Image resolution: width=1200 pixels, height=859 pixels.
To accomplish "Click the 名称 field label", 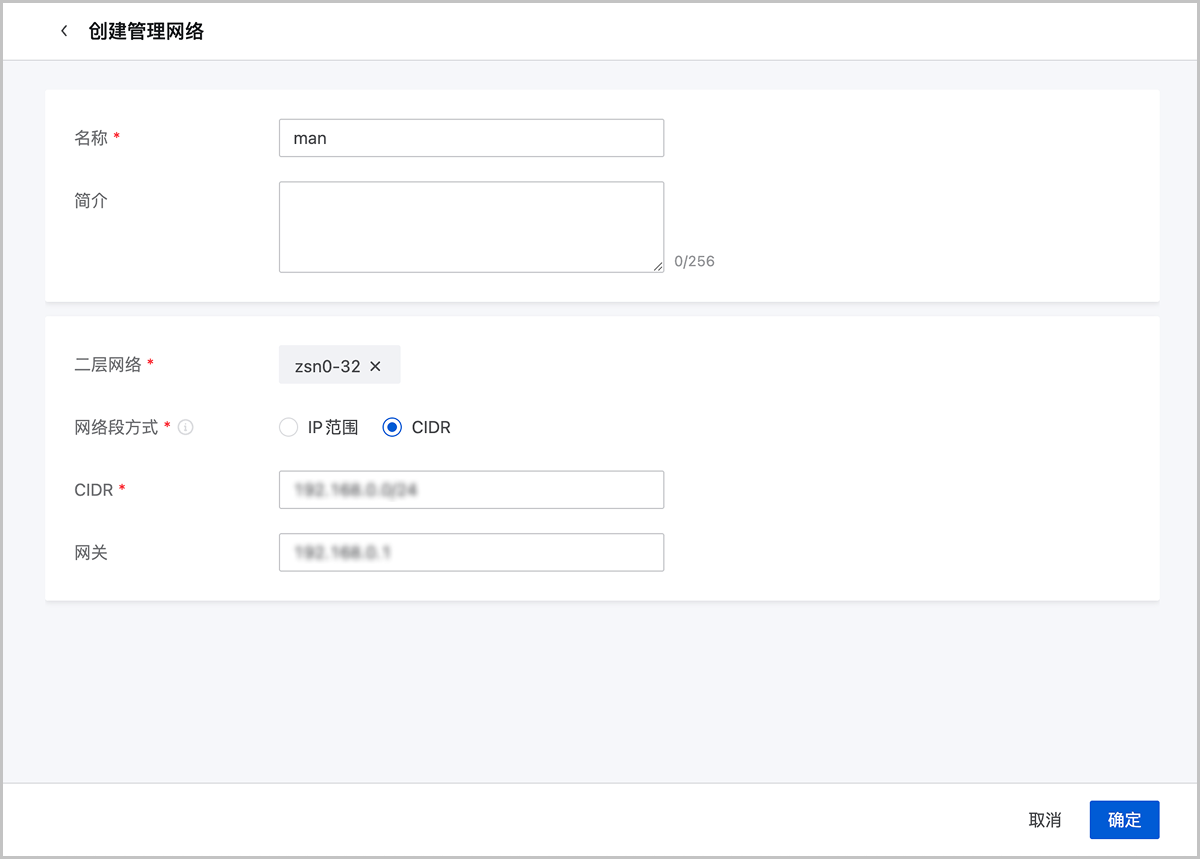I will [x=91, y=138].
